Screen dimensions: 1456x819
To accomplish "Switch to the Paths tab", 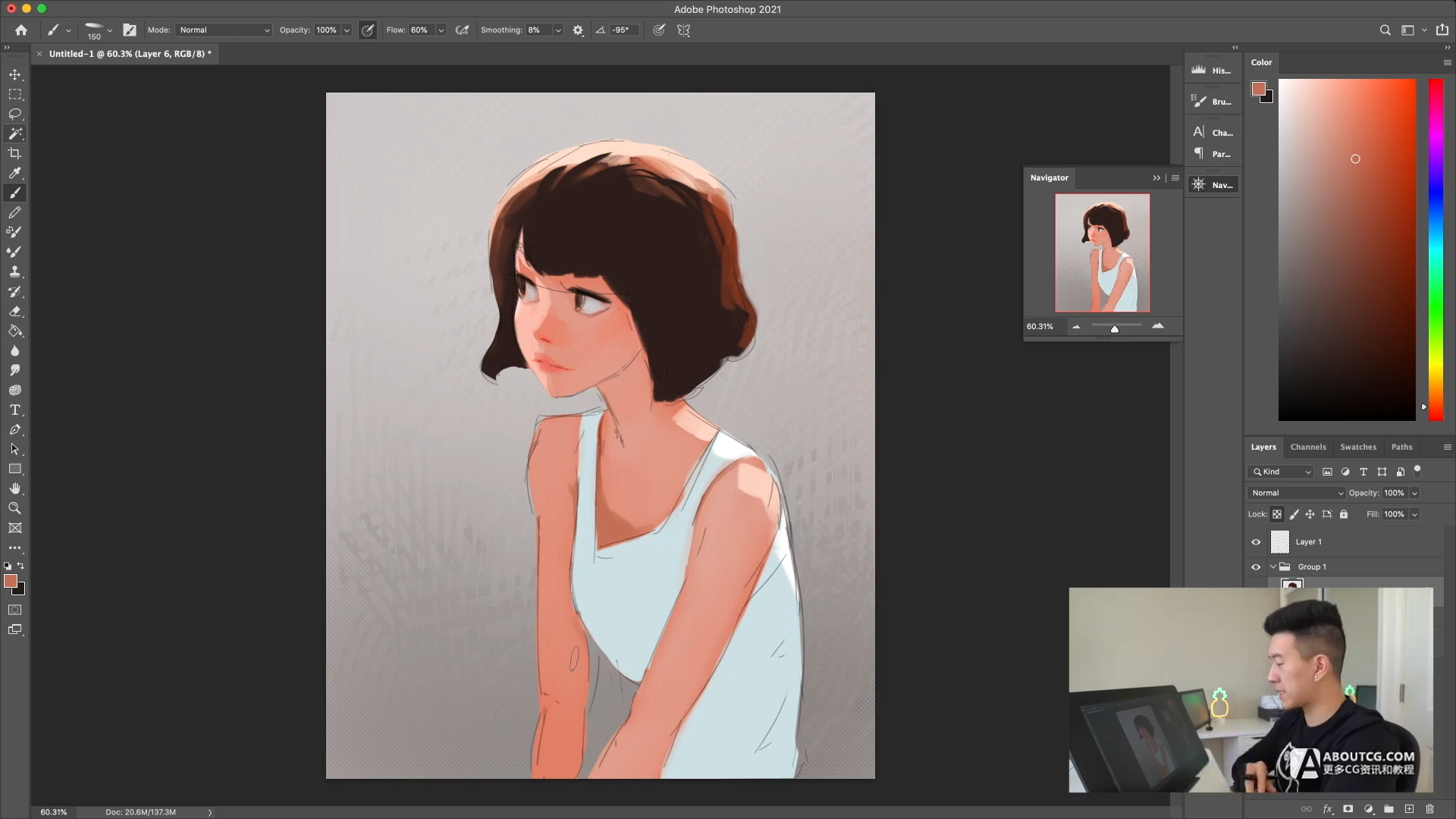I will click(1401, 447).
